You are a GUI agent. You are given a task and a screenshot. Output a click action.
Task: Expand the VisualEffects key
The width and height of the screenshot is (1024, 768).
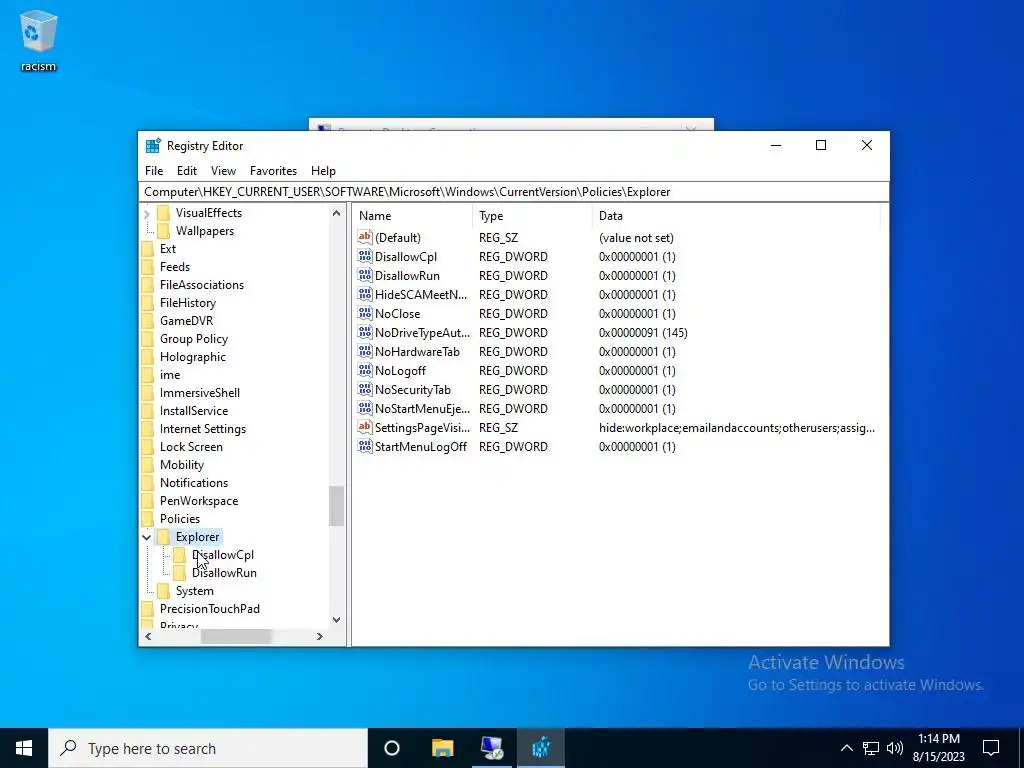(147, 214)
